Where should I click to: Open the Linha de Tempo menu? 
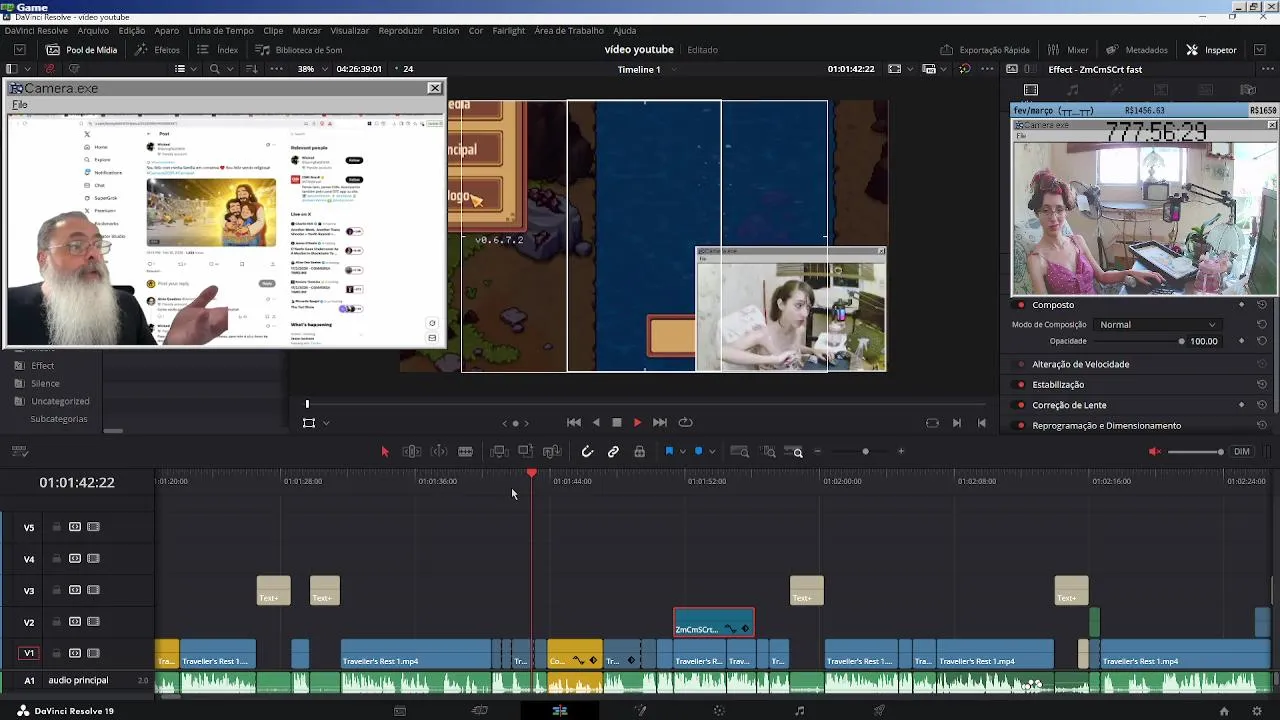(x=221, y=31)
